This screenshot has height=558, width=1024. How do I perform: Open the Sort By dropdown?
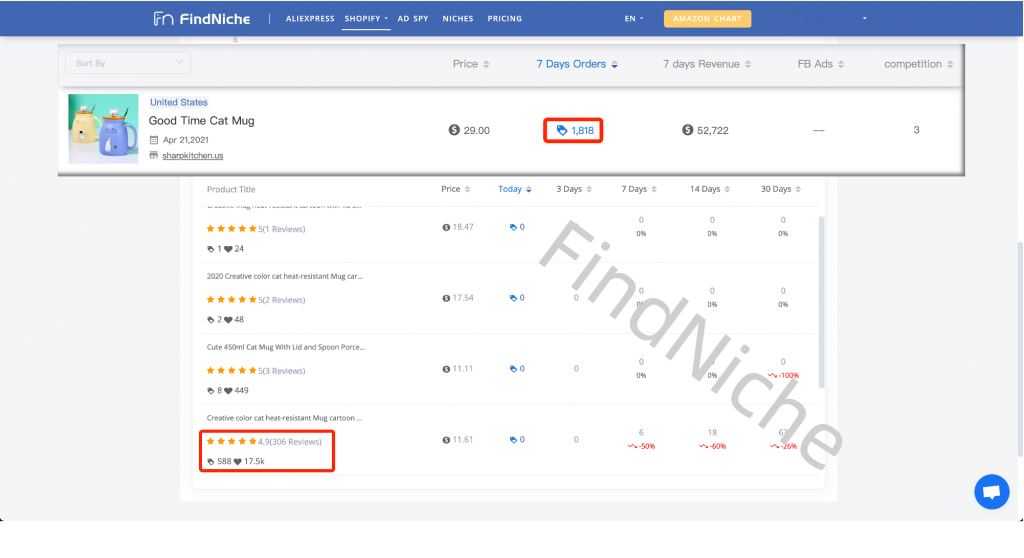click(128, 63)
